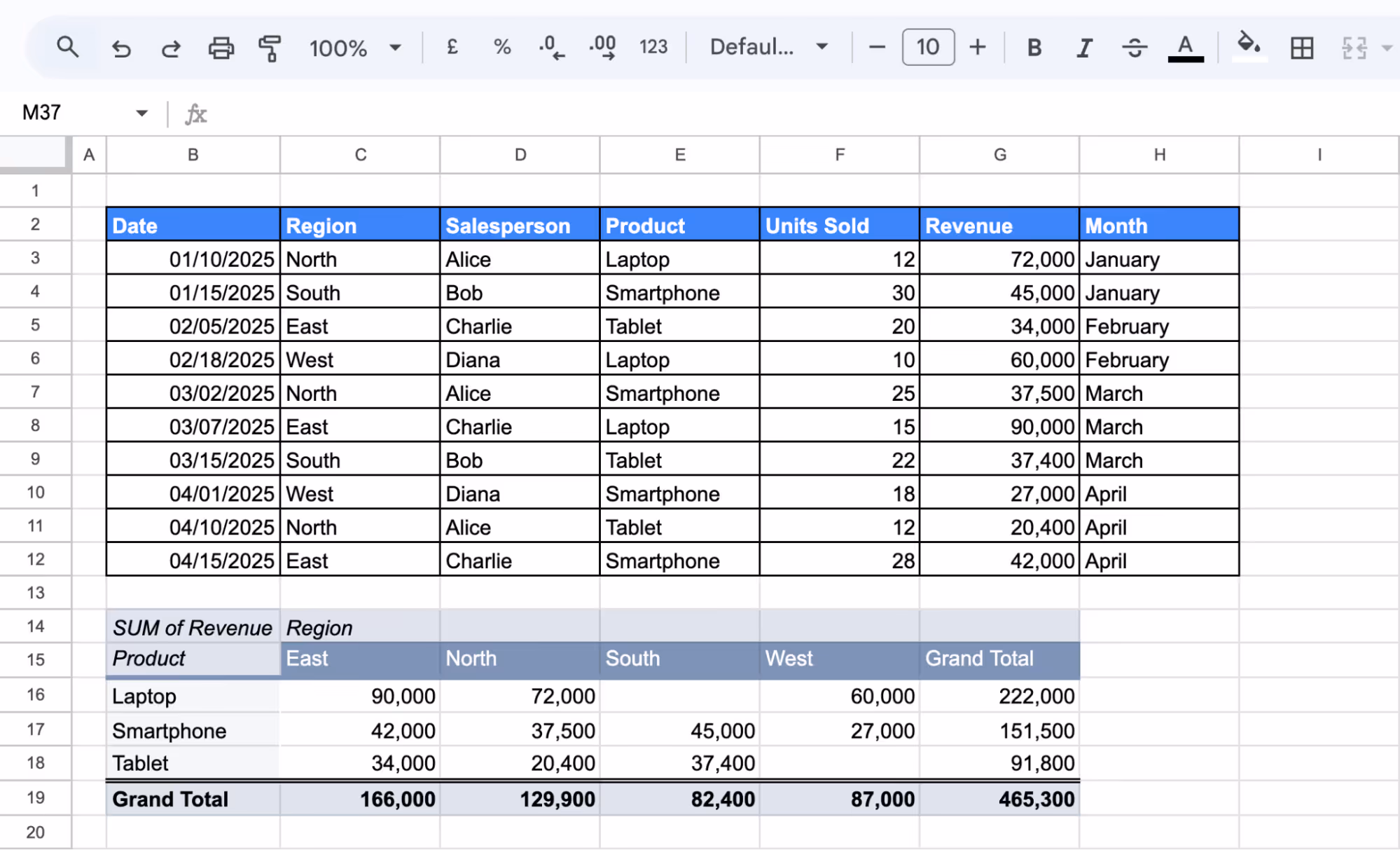Redo the last action

[169, 47]
